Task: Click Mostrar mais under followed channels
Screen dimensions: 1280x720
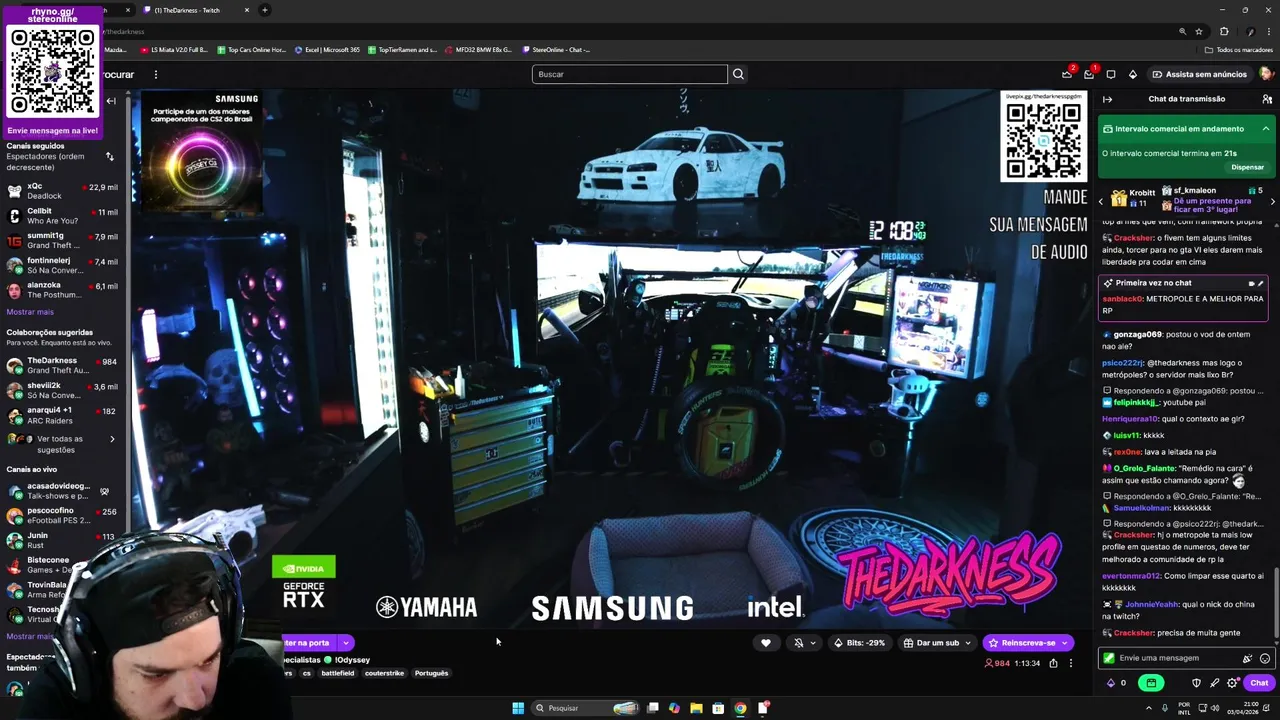Action: click(x=30, y=312)
